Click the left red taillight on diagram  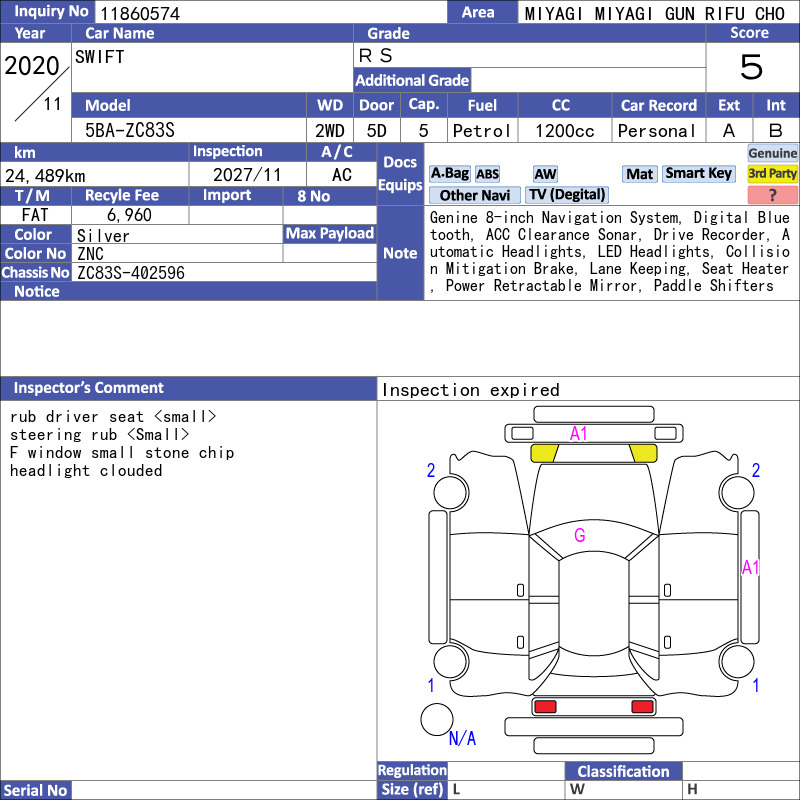click(x=545, y=707)
